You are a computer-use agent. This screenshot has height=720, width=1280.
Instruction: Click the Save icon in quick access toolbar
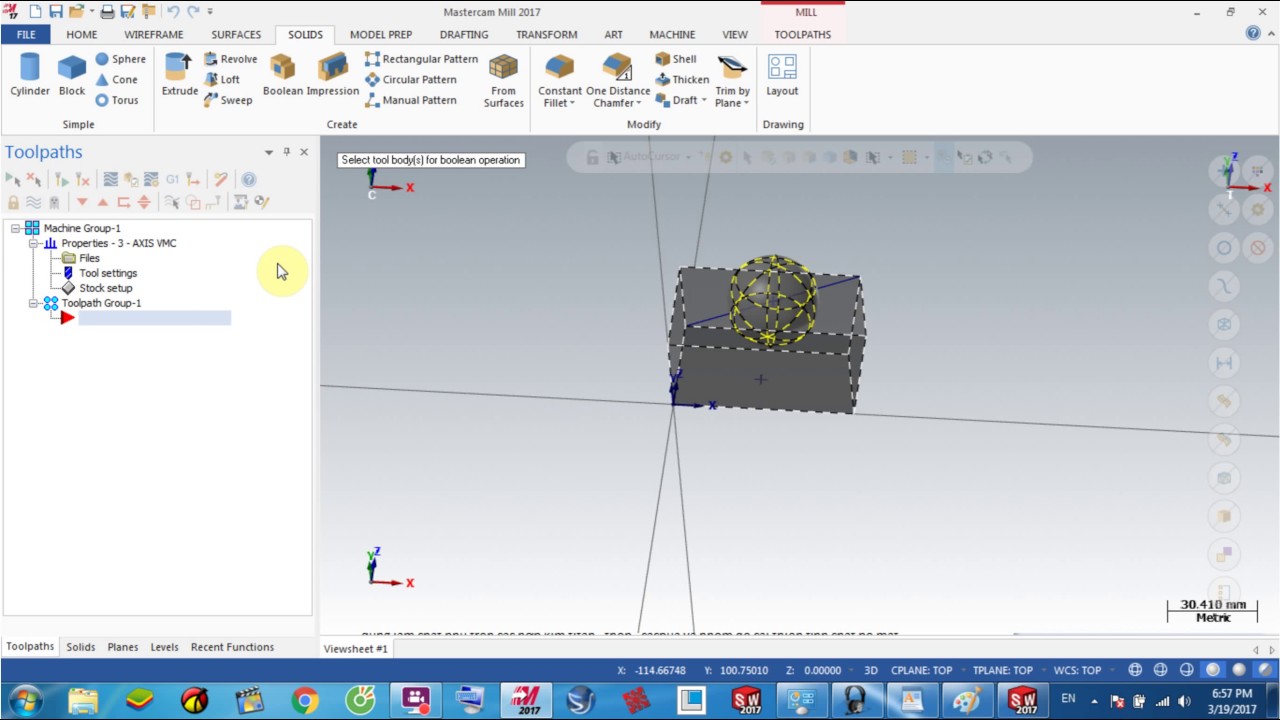[56, 12]
